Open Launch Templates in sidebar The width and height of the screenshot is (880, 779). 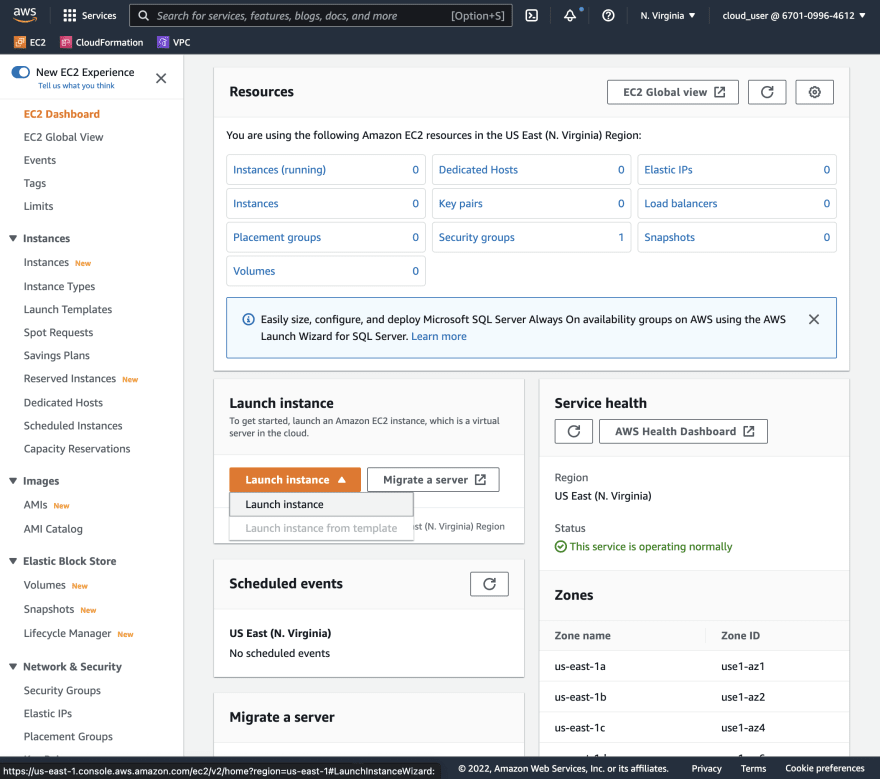point(68,309)
